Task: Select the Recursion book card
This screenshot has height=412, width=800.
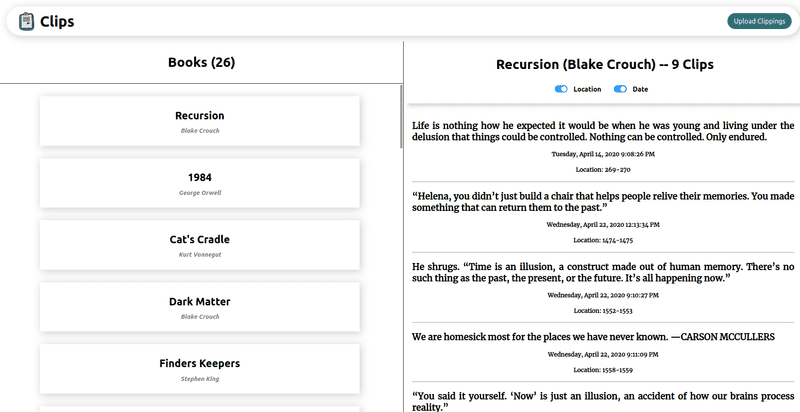Action: (x=199, y=121)
